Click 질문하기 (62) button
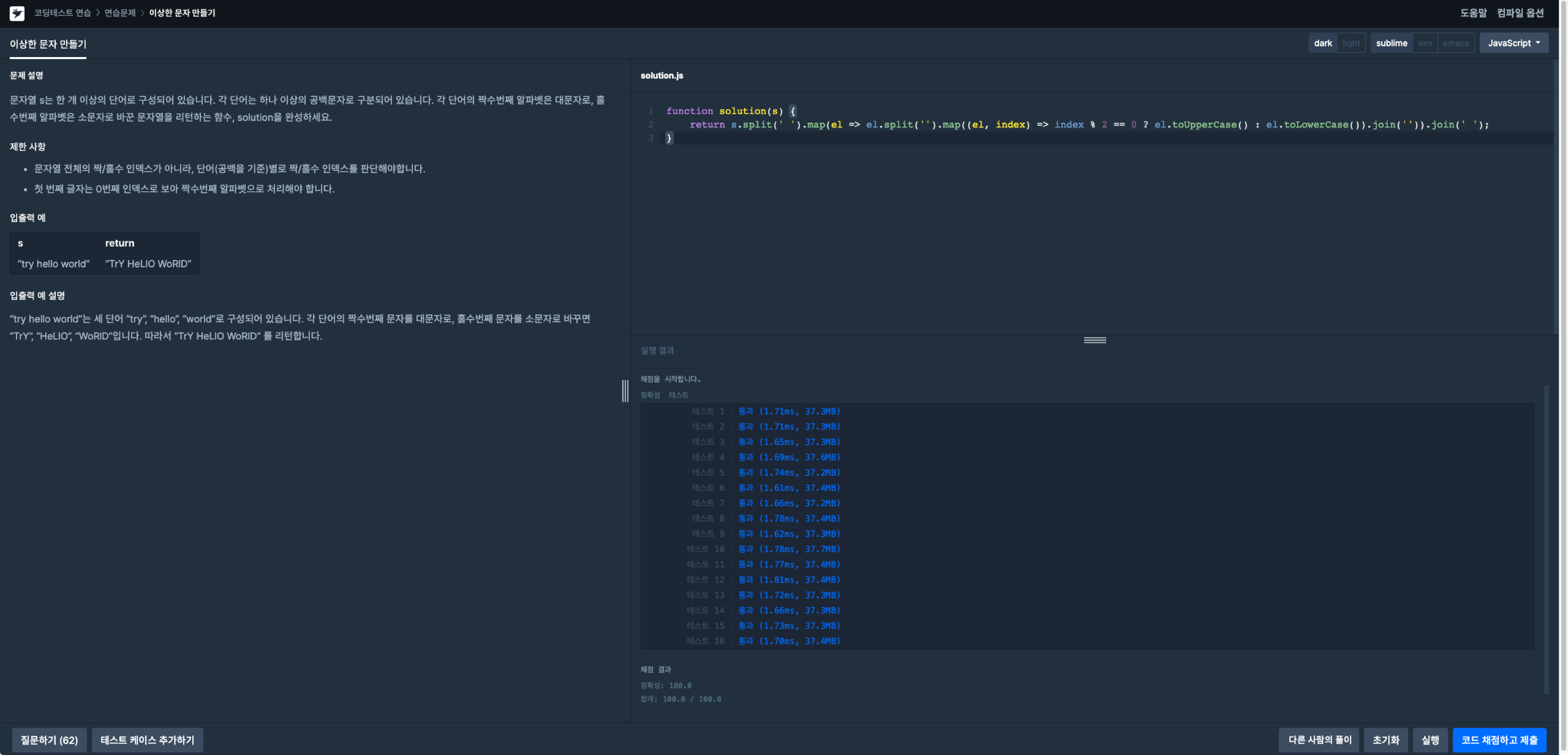 click(50, 740)
